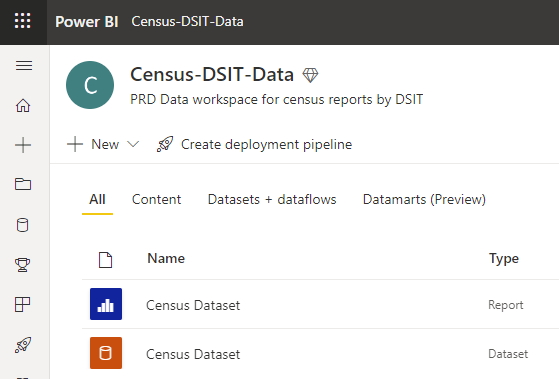This screenshot has width=559, height=379.
Task: Open Browse folder icon in sidebar
Action: click(23, 184)
